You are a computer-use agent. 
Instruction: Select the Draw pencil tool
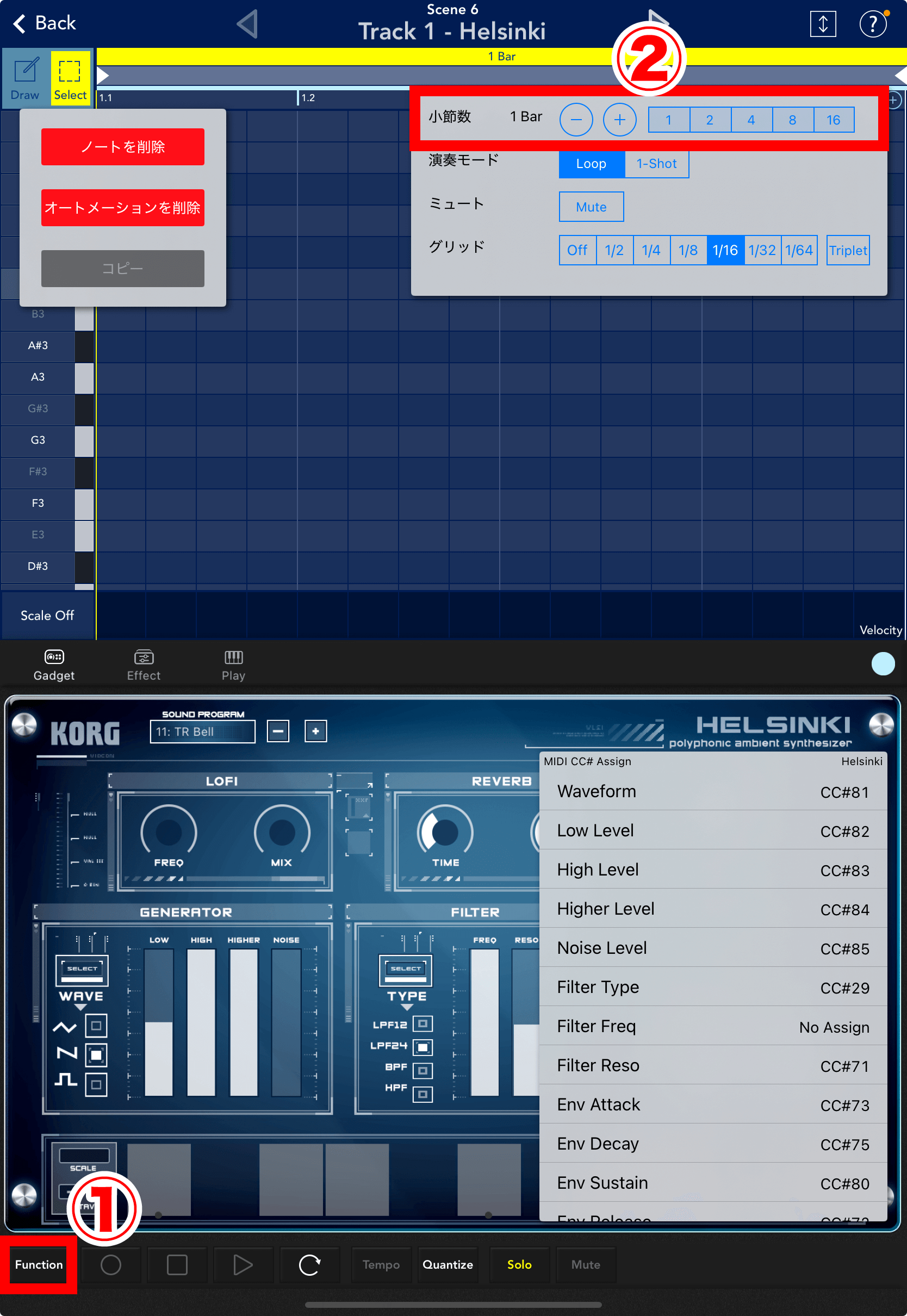point(25,78)
